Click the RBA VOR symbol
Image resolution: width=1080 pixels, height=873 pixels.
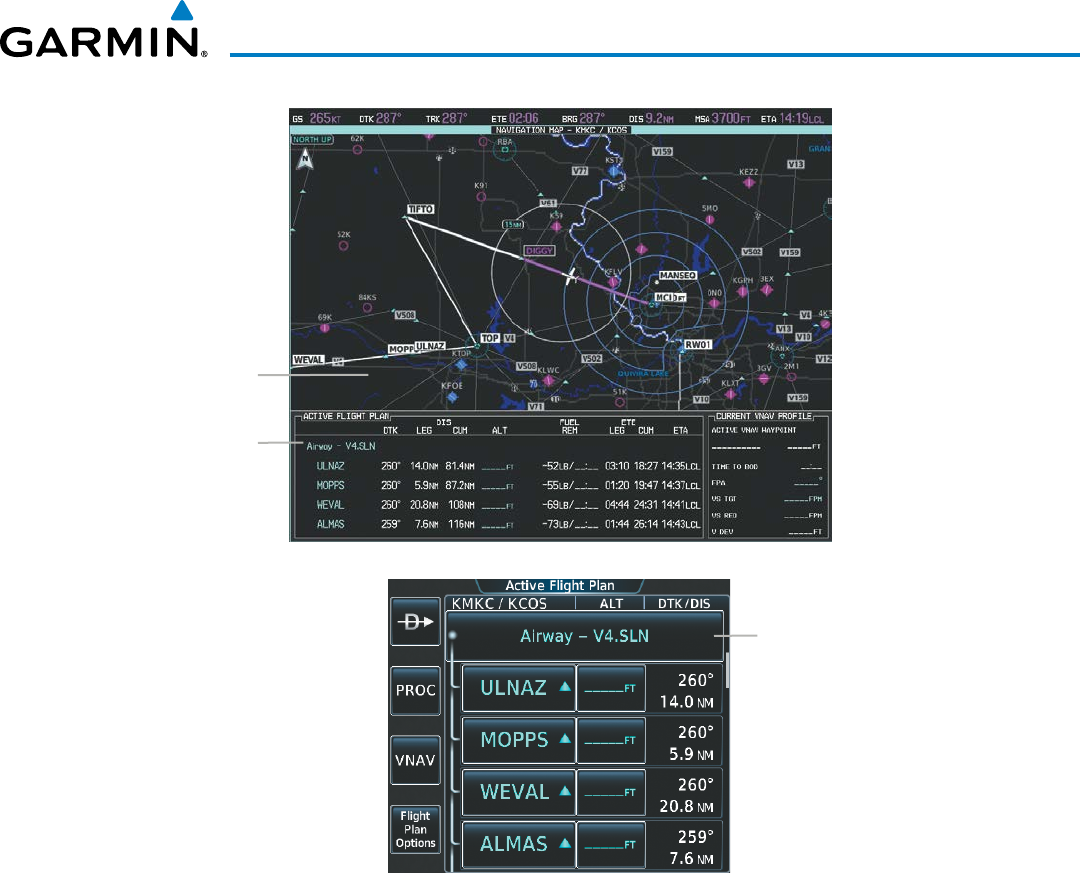pyautogui.click(x=505, y=150)
